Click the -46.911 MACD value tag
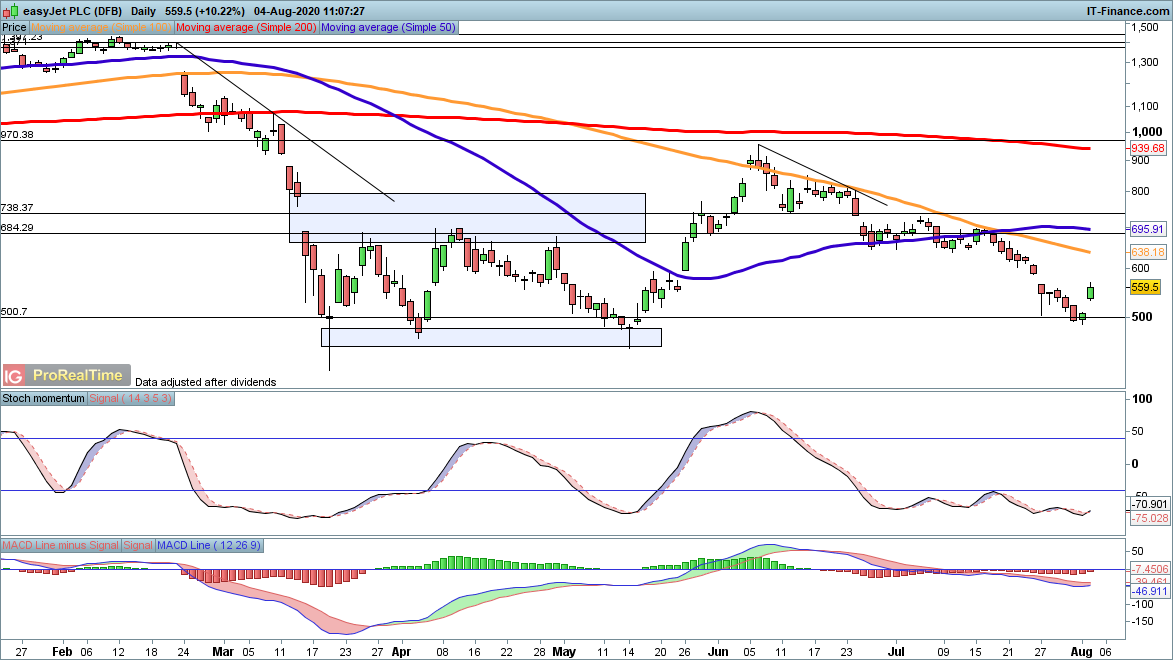 [x=1148, y=592]
